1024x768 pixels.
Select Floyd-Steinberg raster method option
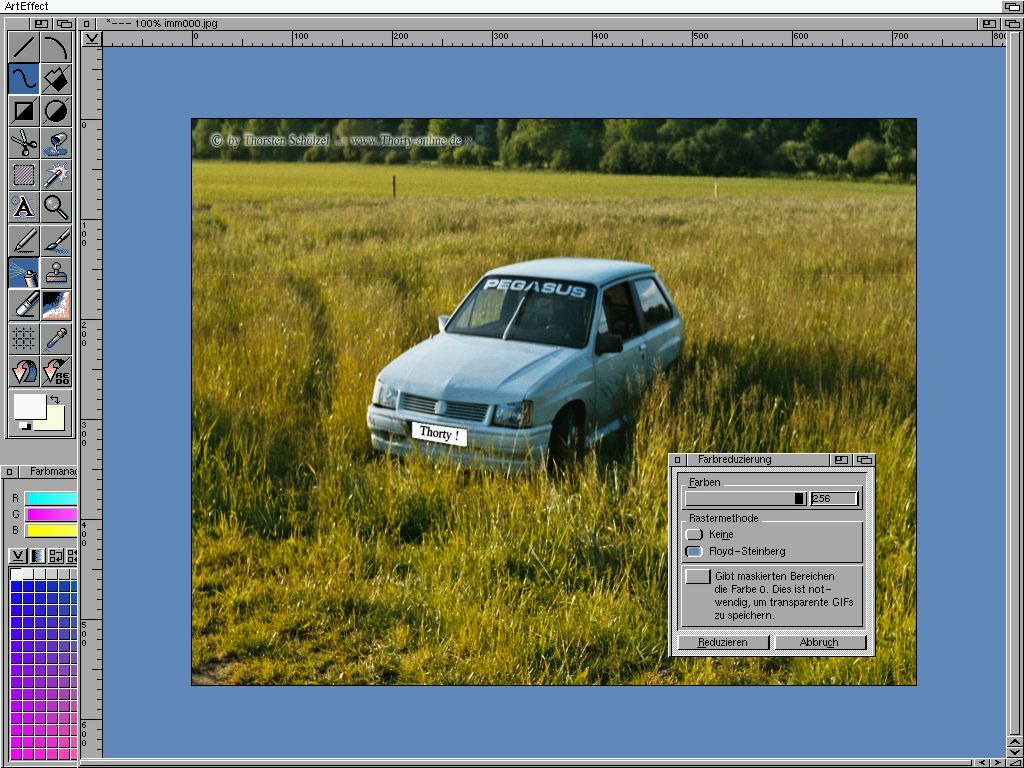pos(694,552)
